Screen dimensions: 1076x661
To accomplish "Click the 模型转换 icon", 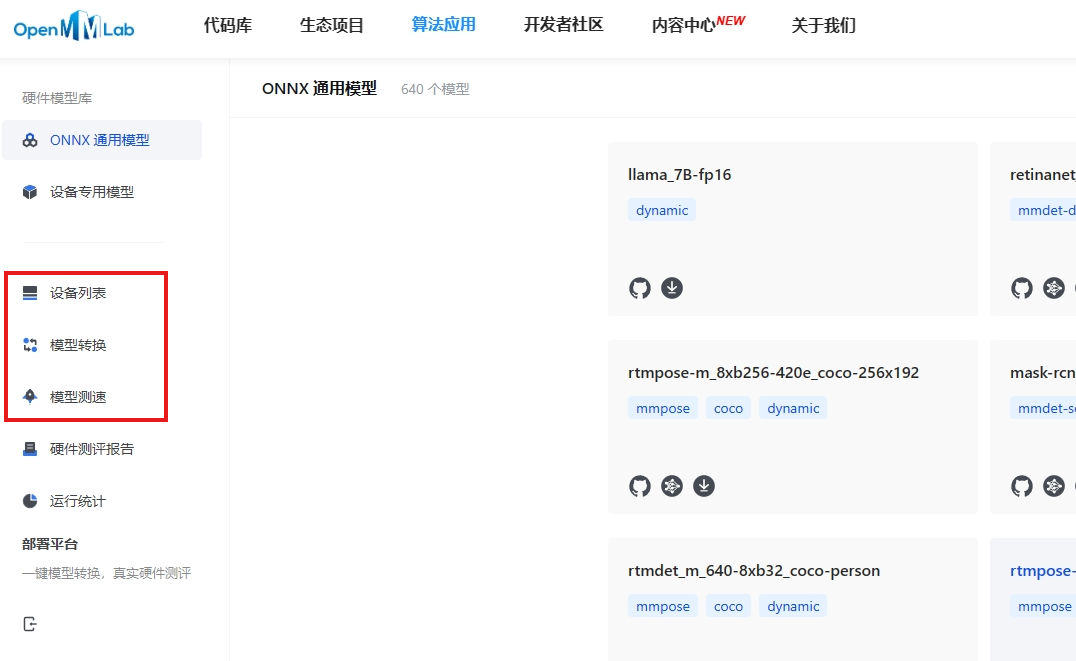I will point(30,345).
